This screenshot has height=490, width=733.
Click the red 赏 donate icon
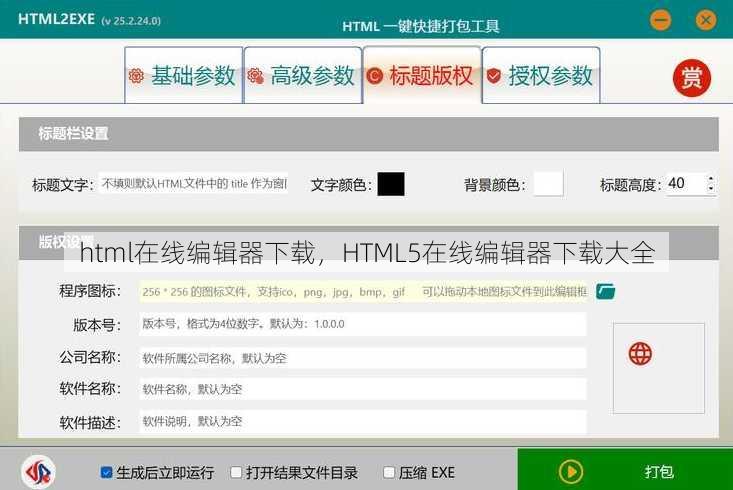tap(691, 78)
